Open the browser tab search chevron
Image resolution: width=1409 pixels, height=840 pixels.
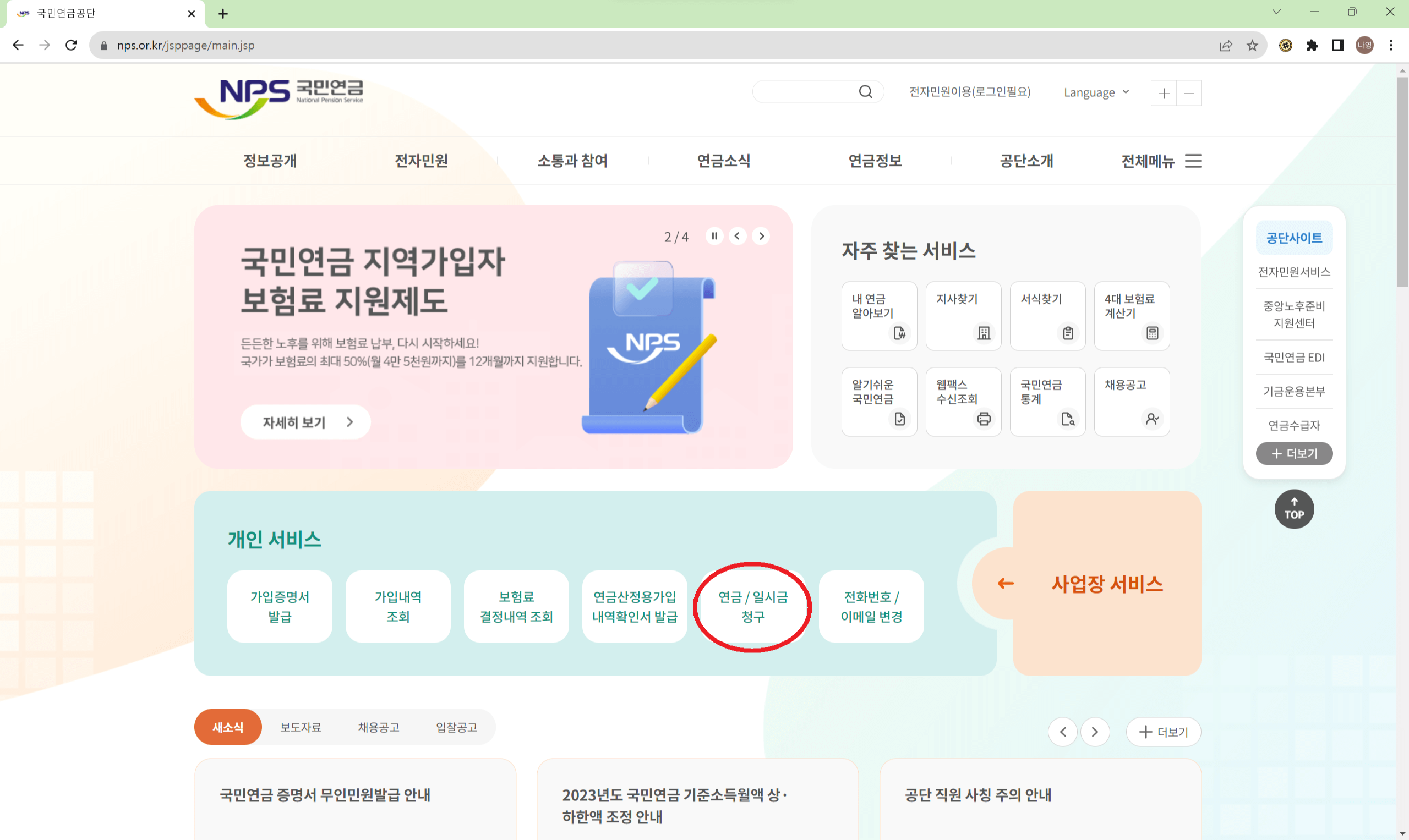(1276, 12)
